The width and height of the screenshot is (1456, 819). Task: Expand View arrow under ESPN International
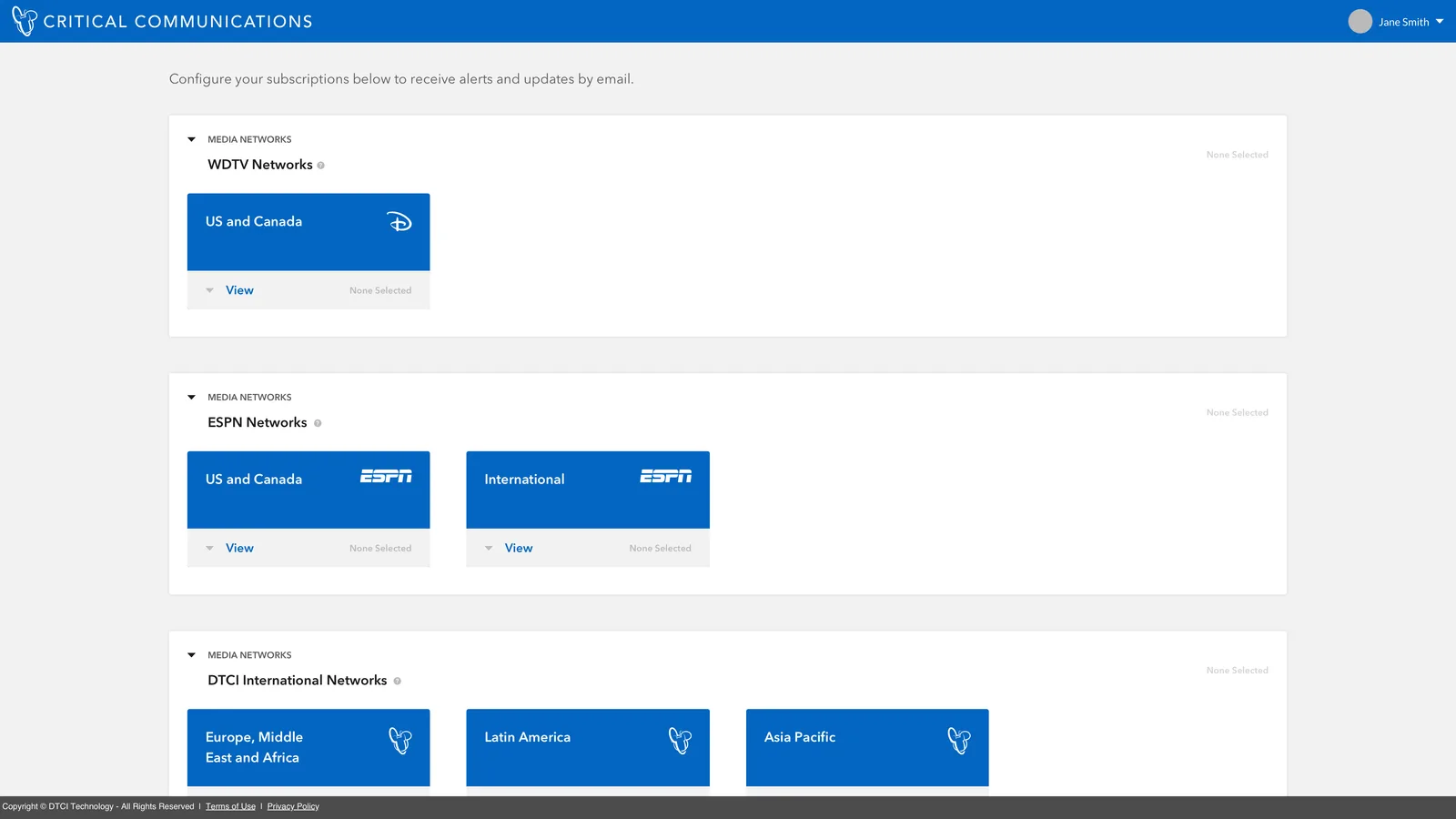[x=489, y=549]
